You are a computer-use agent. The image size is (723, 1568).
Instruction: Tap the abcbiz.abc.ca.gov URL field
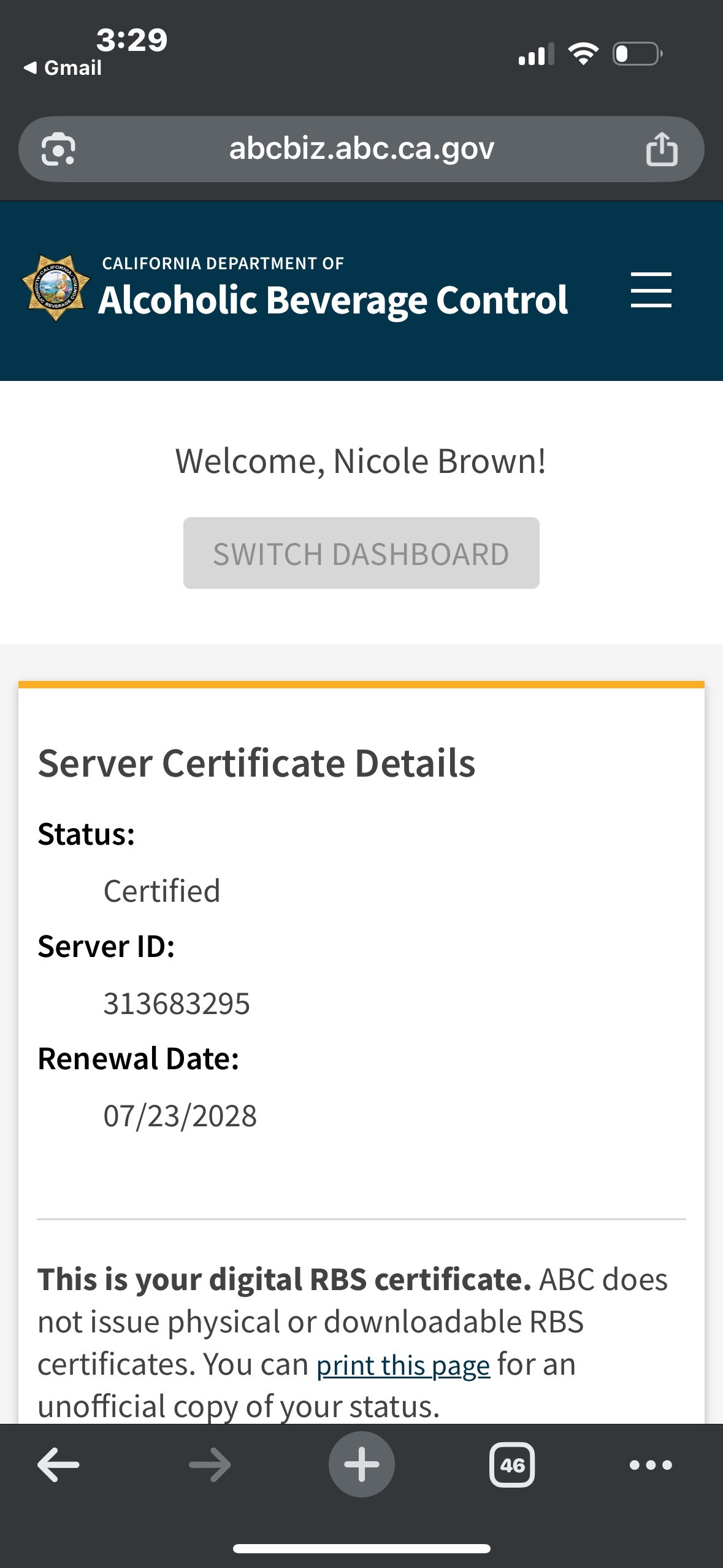click(x=361, y=149)
